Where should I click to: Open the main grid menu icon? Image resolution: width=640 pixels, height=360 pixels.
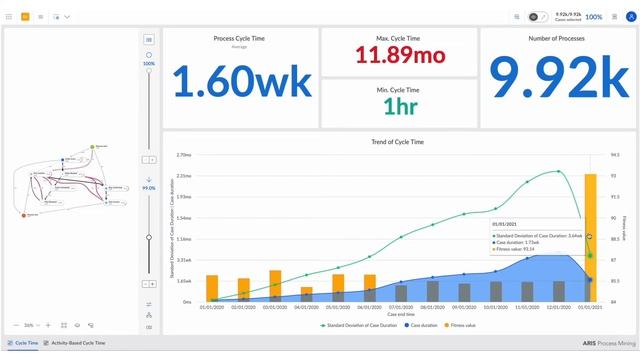click(x=9, y=17)
